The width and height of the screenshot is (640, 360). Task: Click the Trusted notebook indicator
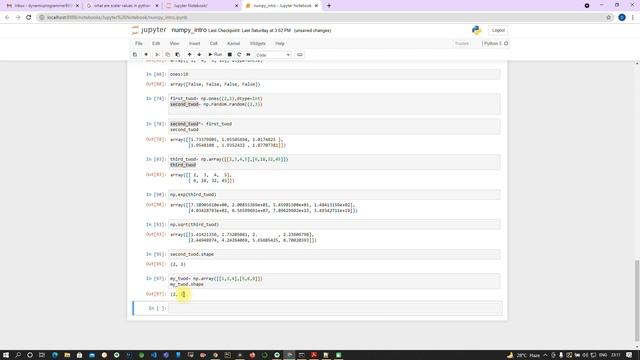click(462, 43)
